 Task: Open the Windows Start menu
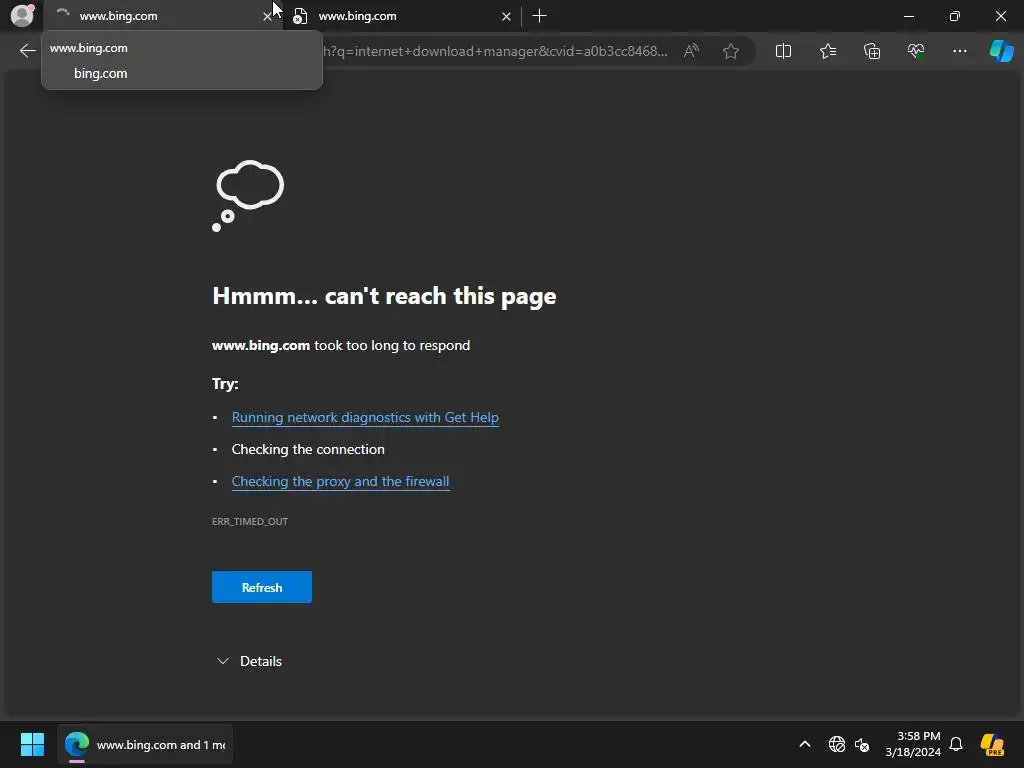[32, 744]
